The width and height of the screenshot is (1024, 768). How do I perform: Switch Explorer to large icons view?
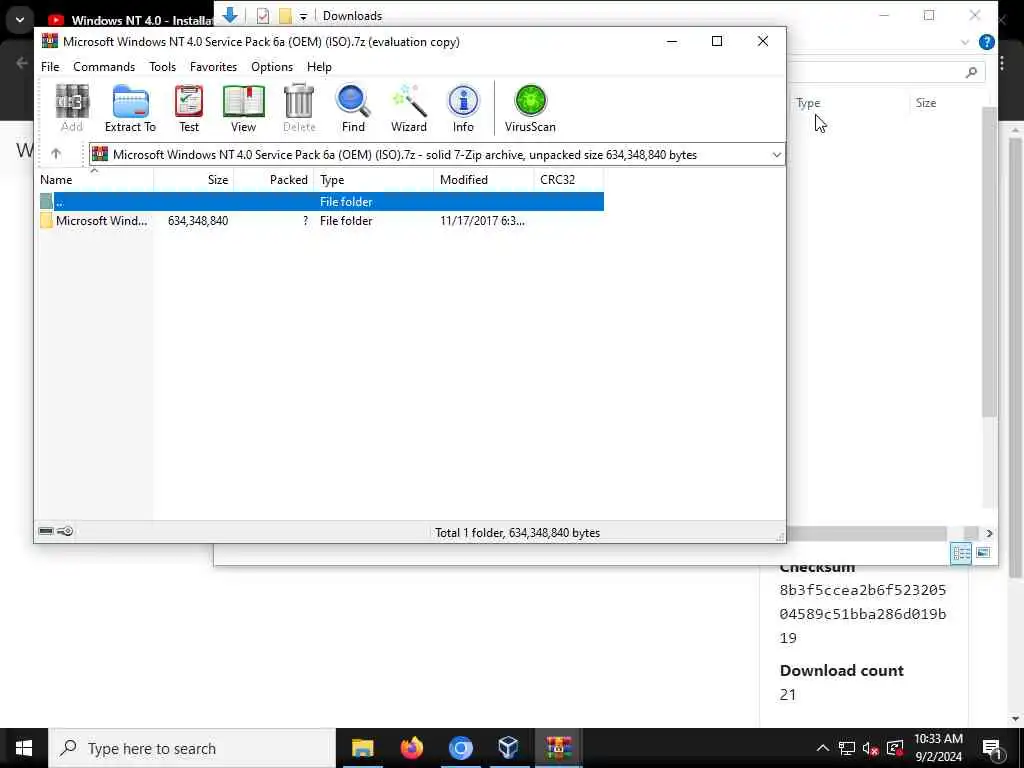tap(983, 554)
